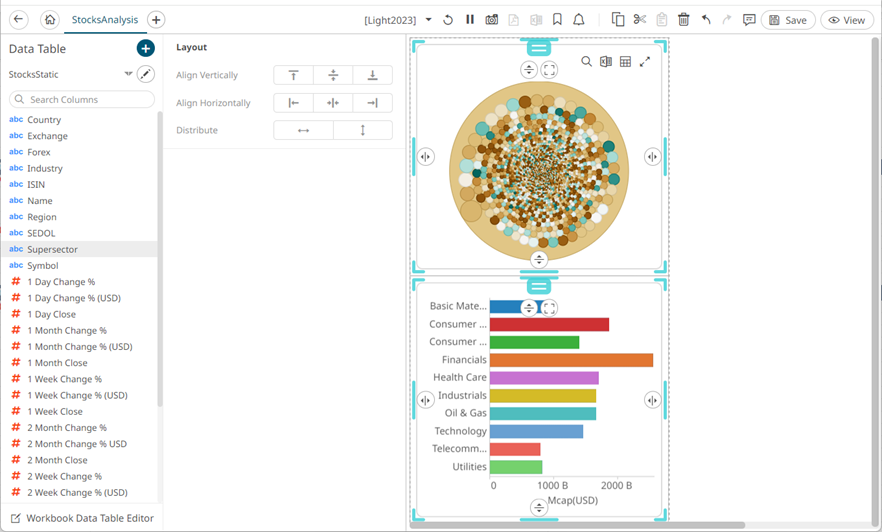Click the Save button
The width and height of the screenshot is (882, 532).
click(x=788, y=20)
